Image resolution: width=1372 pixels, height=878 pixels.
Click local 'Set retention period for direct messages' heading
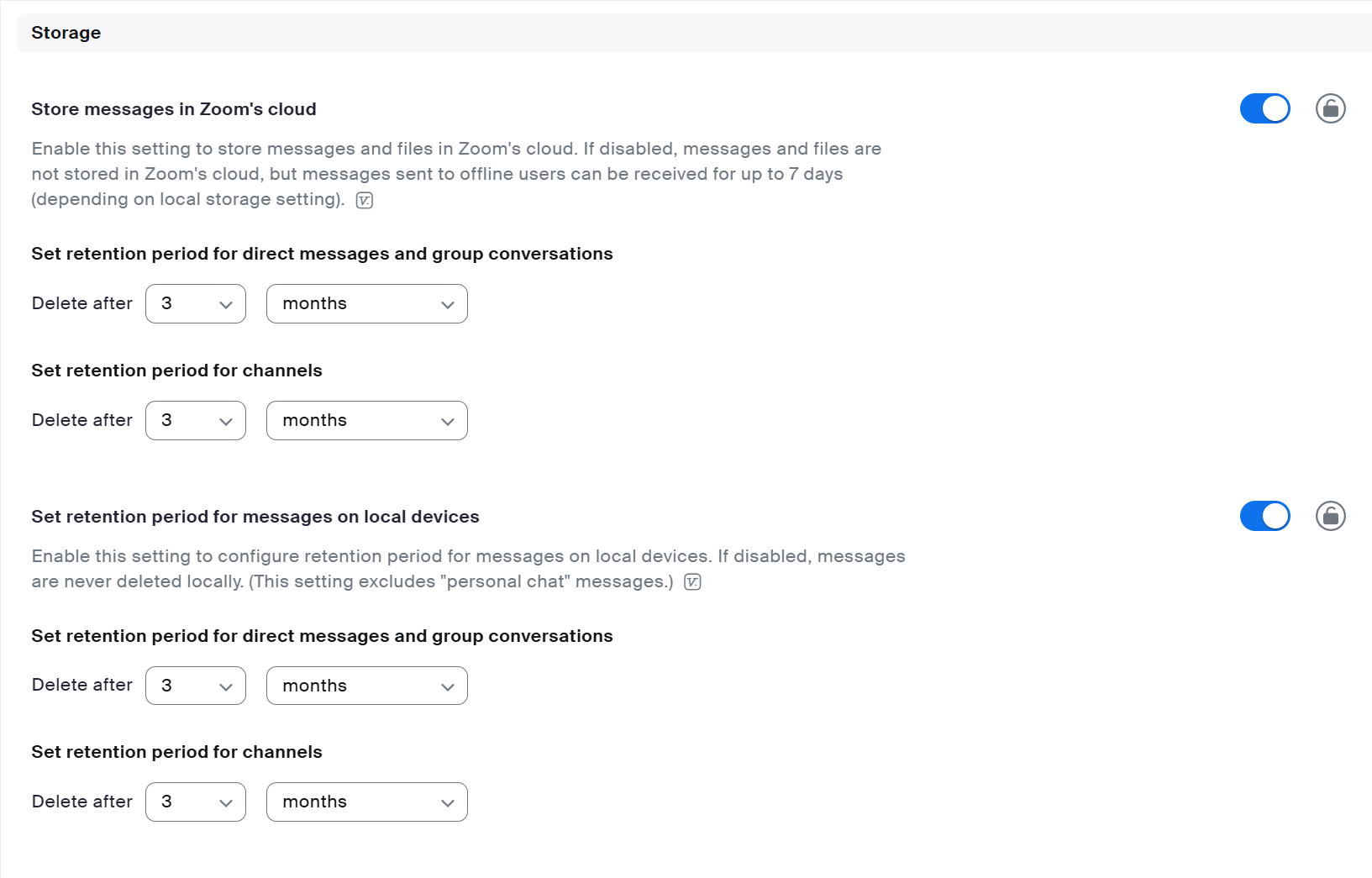tap(322, 636)
